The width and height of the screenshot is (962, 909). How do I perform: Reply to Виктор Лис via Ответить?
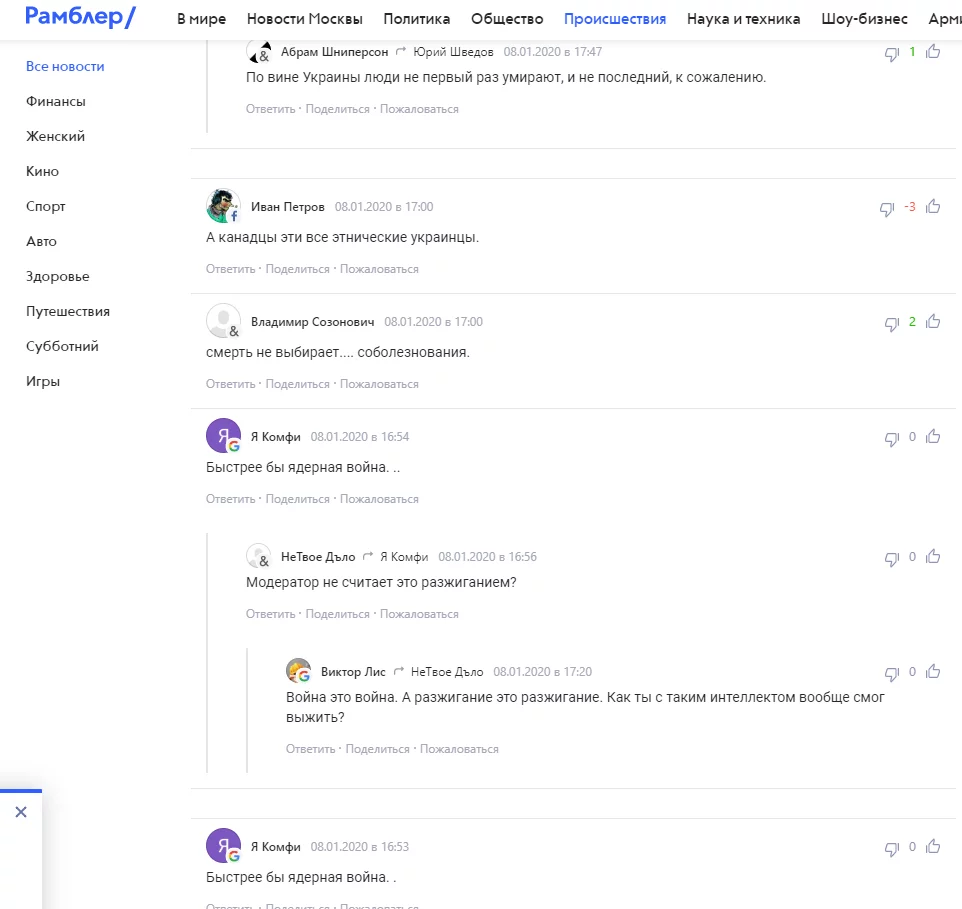310,749
